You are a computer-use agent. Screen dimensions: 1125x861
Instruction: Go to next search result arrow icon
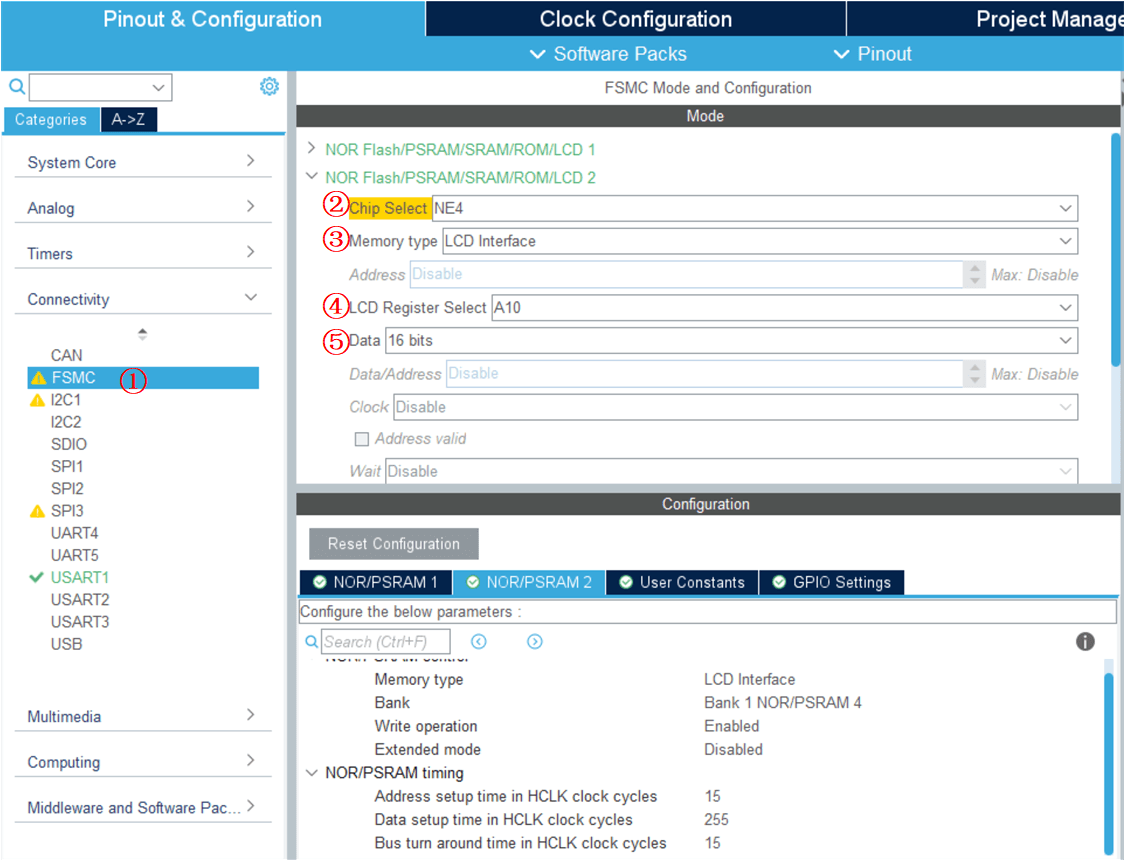click(535, 642)
